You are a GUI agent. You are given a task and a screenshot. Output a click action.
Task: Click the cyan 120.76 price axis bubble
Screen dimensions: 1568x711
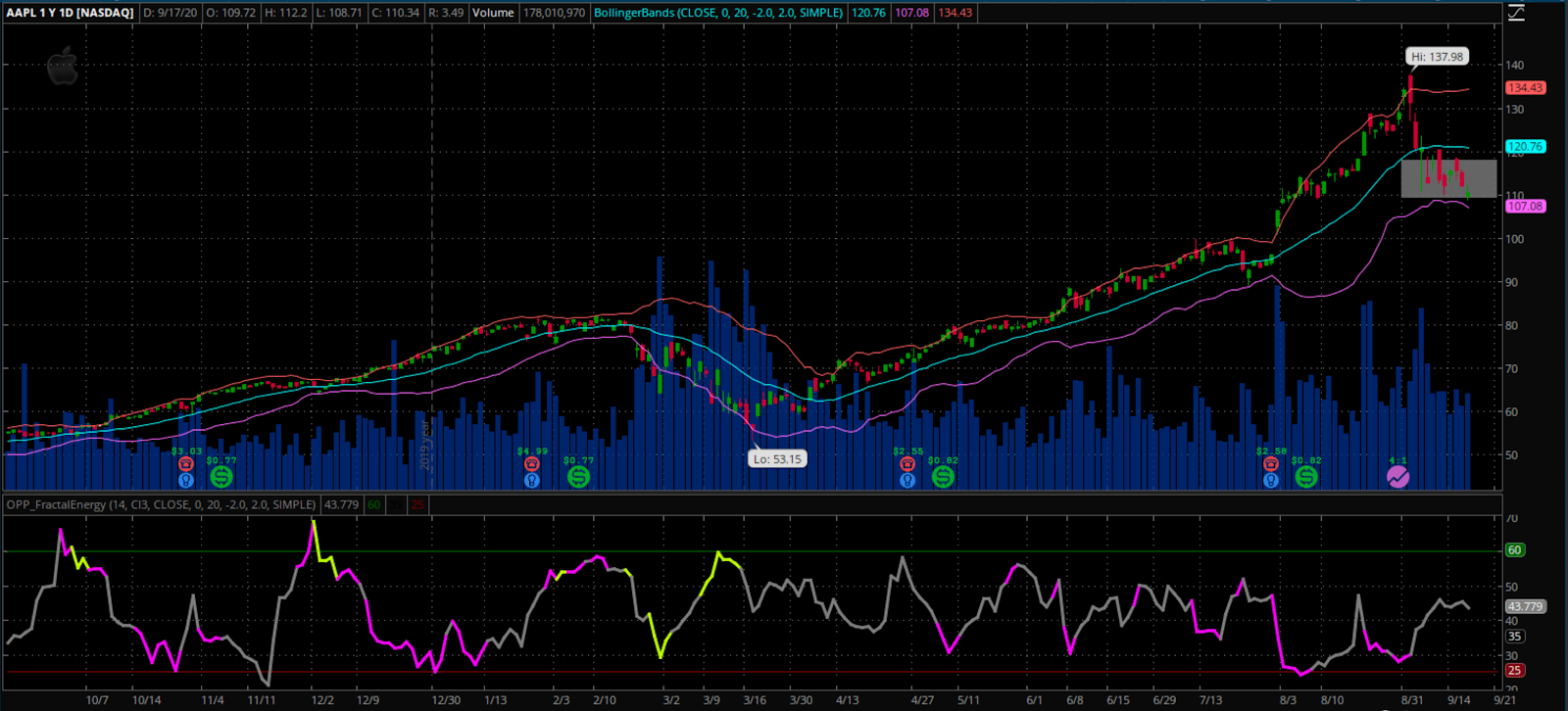pyautogui.click(x=1526, y=146)
